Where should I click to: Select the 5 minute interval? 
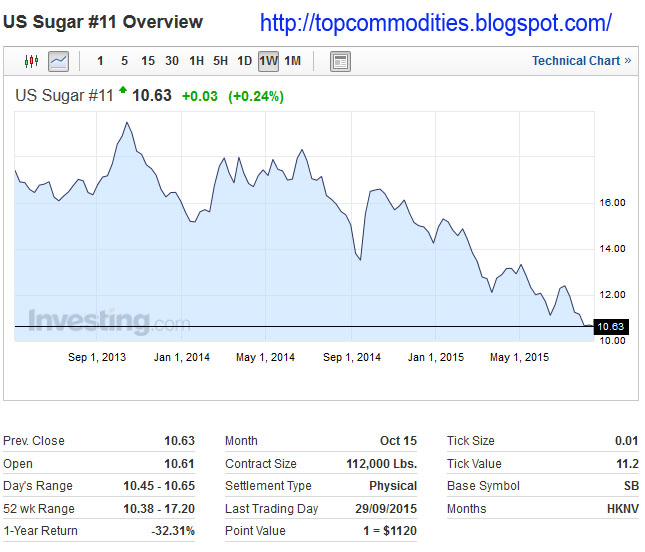124,61
